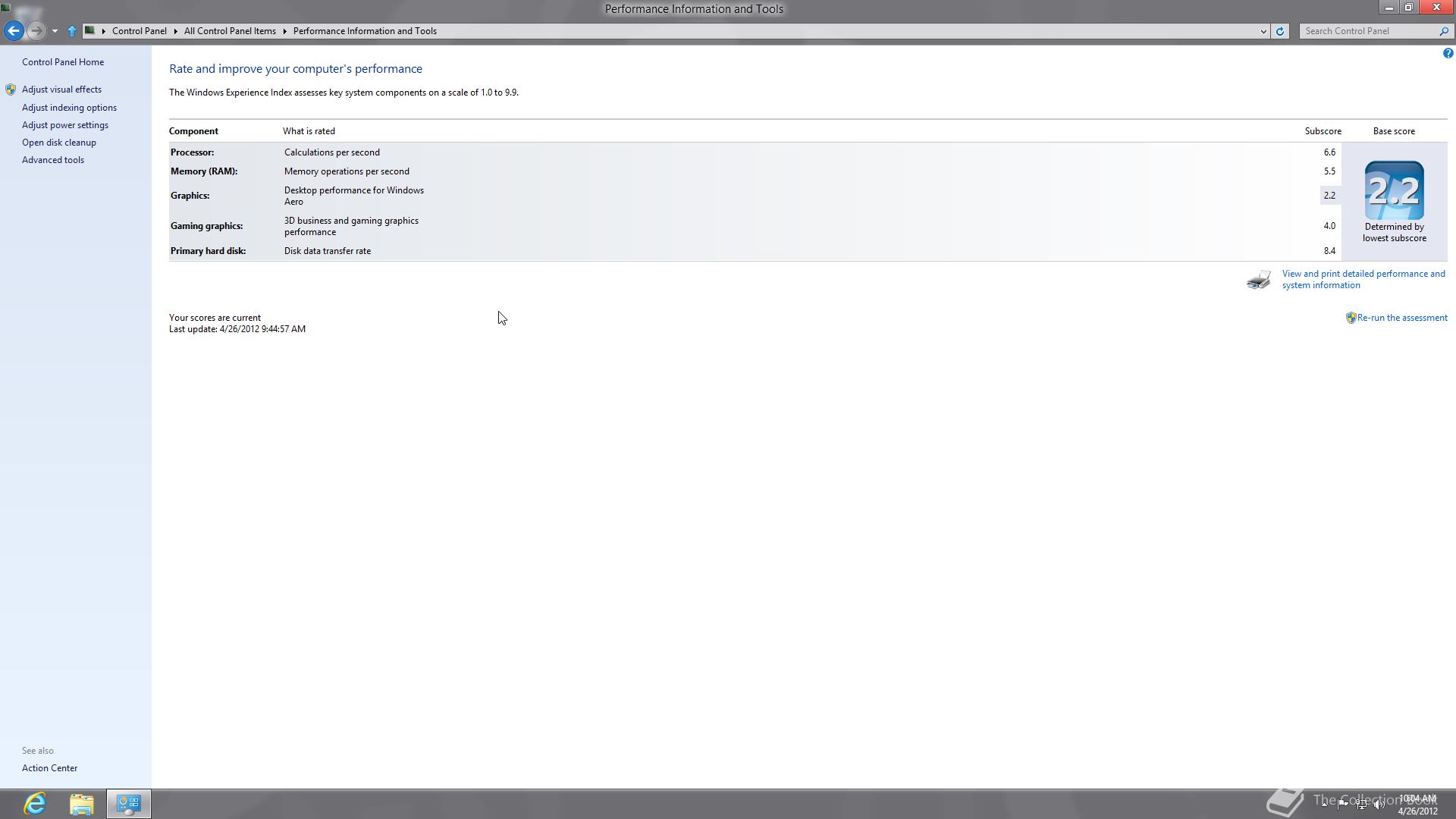Click Performance Information and Tools breadcrumb
The image size is (1456, 819).
point(365,31)
